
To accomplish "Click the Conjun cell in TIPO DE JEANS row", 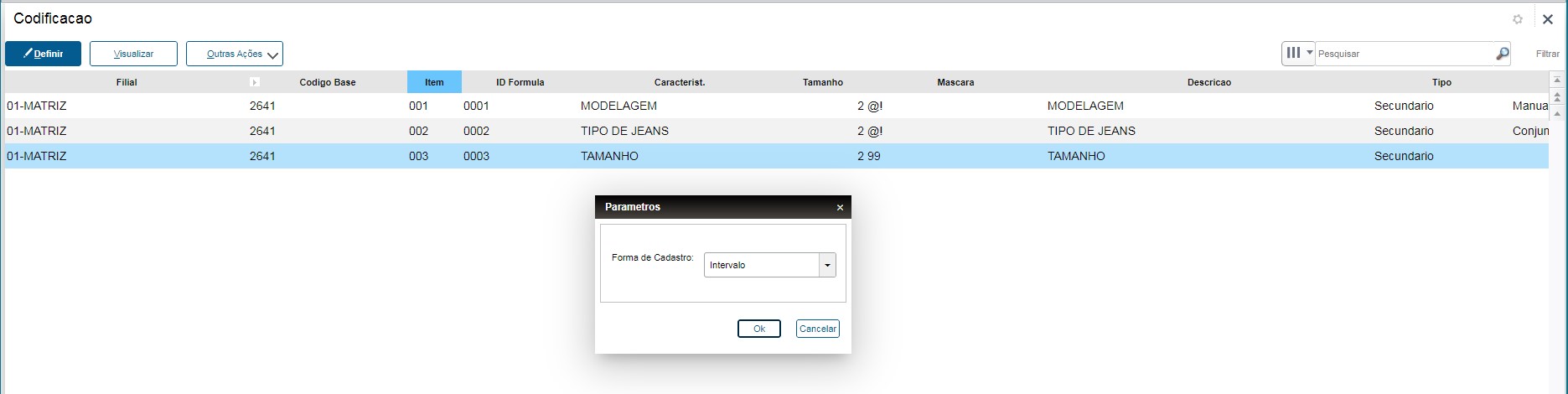I will pyautogui.click(x=1530, y=131).
